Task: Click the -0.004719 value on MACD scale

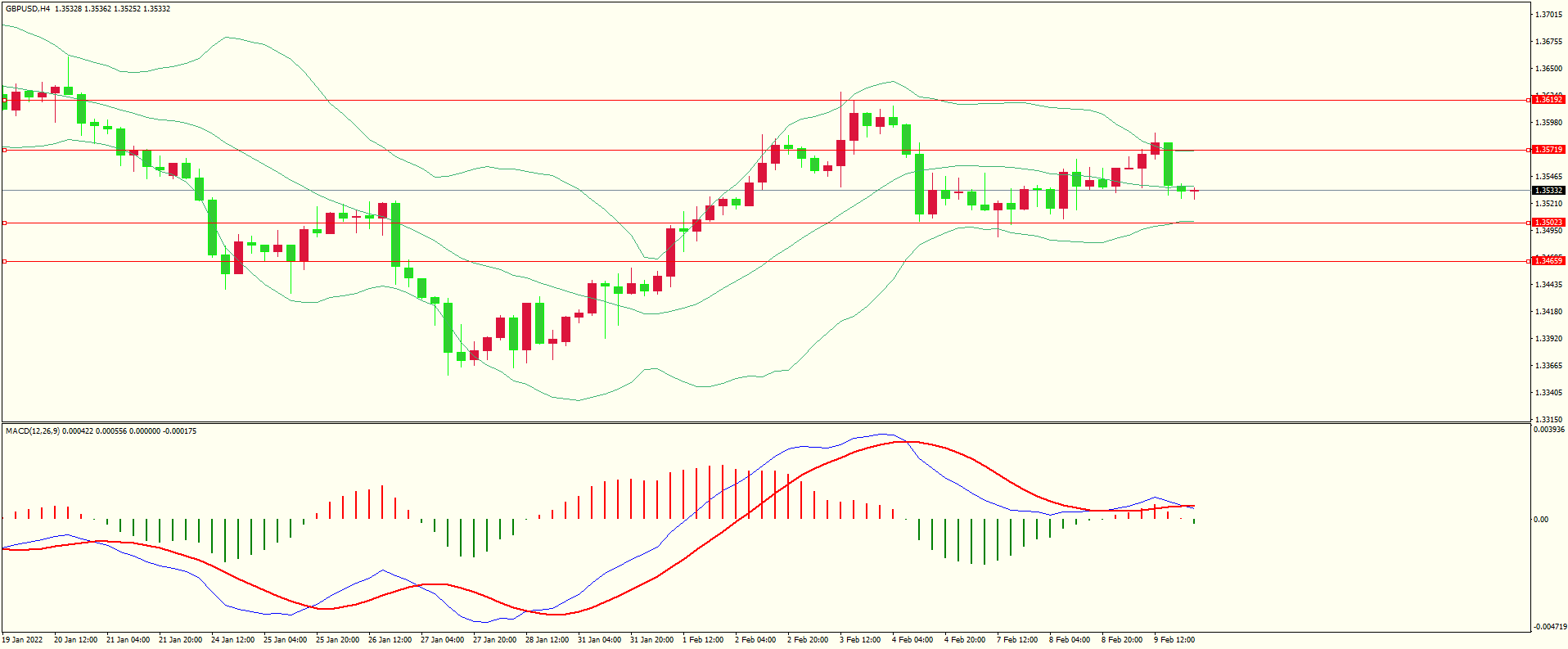Action: 1548,627
